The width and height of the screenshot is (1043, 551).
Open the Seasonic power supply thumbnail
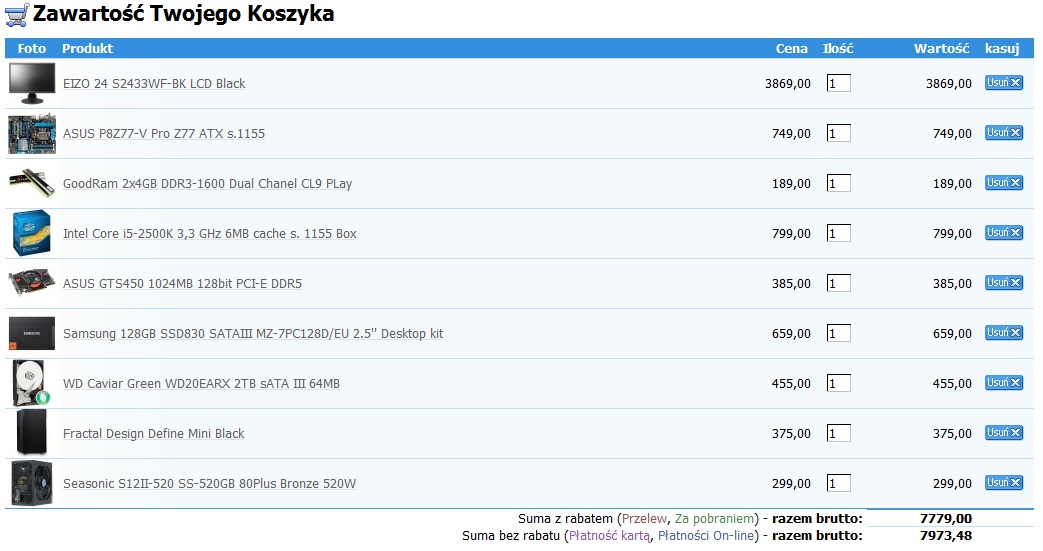[32, 483]
